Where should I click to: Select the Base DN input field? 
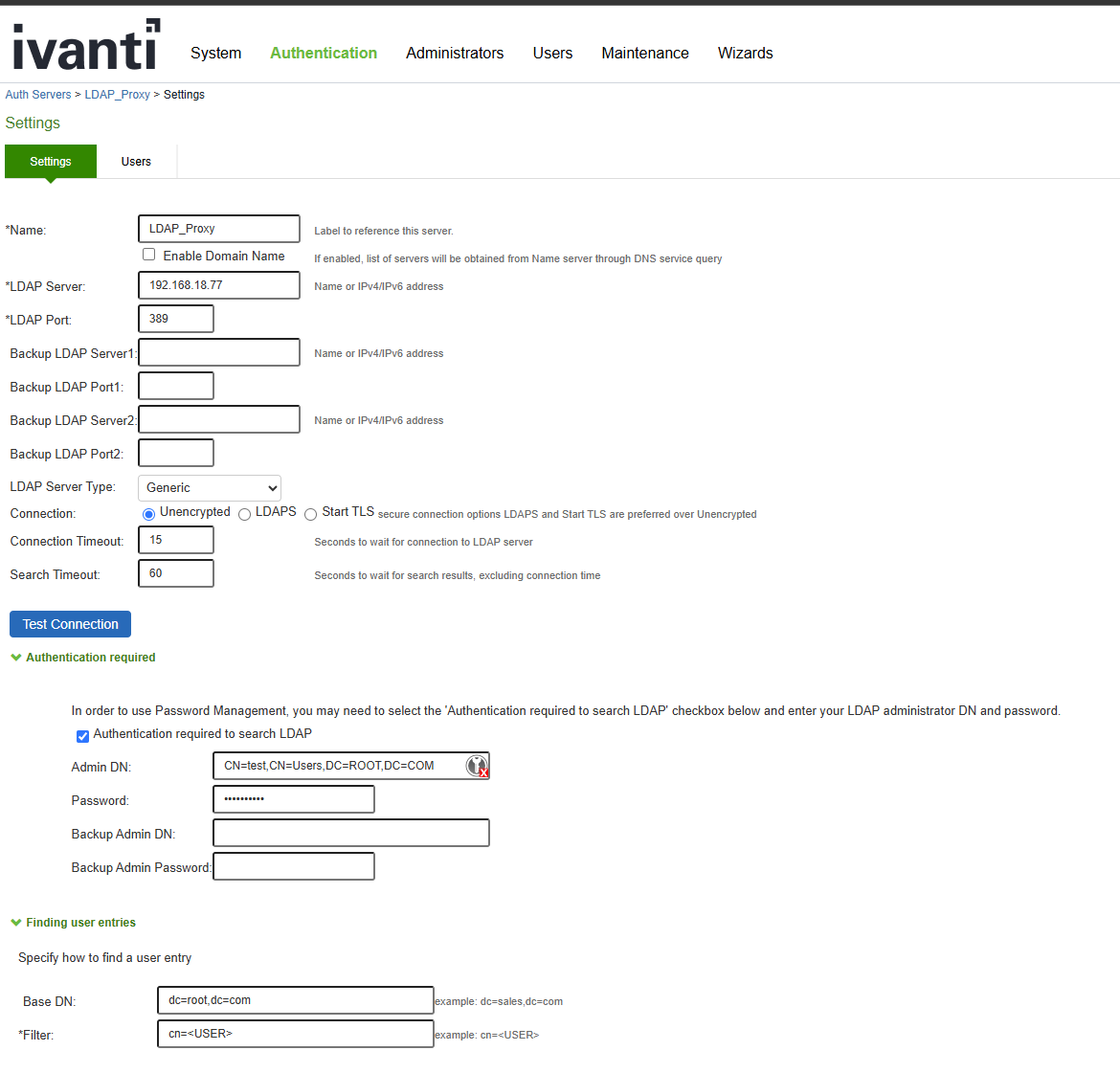tap(295, 999)
